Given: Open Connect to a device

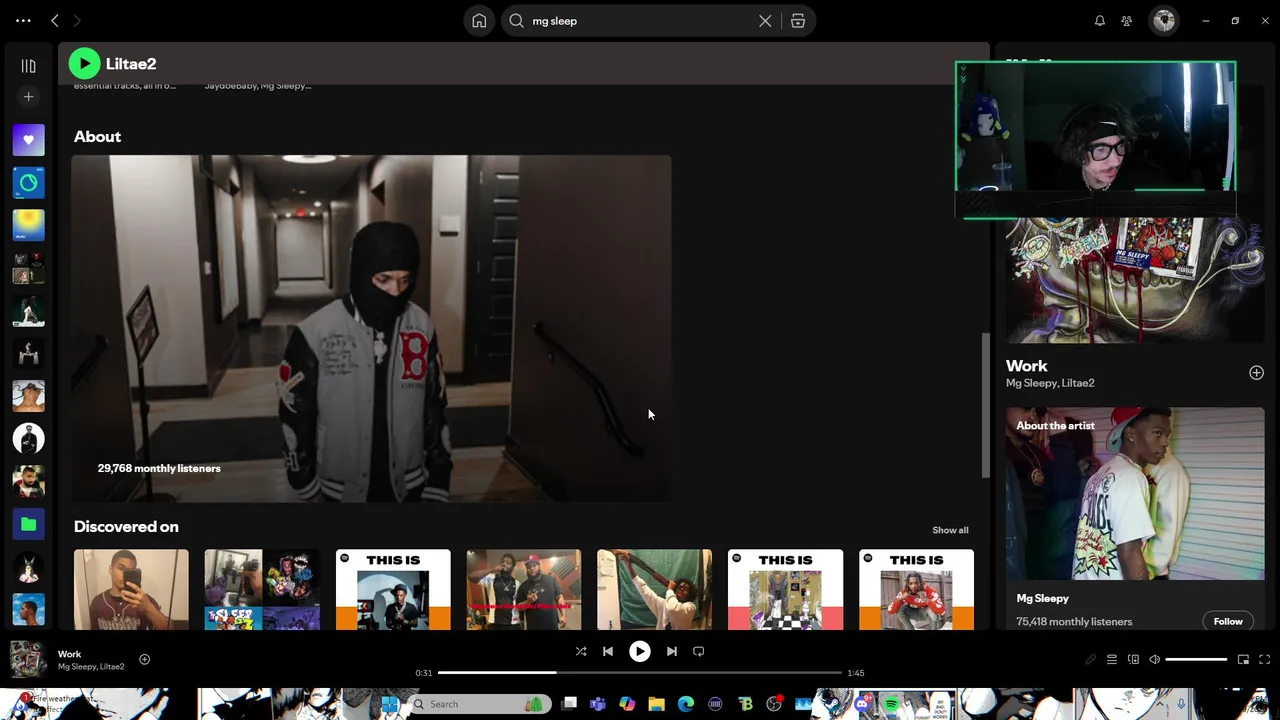Looking at the screenshot, I should pos(1133,659).
